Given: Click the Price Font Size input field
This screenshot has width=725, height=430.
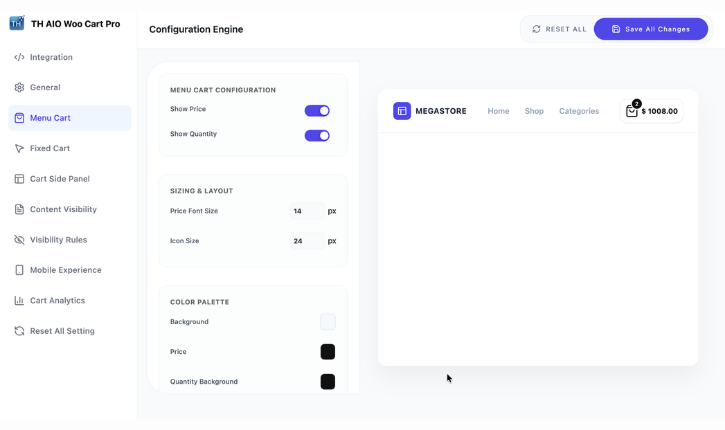Looking at the screenshot, I should 307,211.
